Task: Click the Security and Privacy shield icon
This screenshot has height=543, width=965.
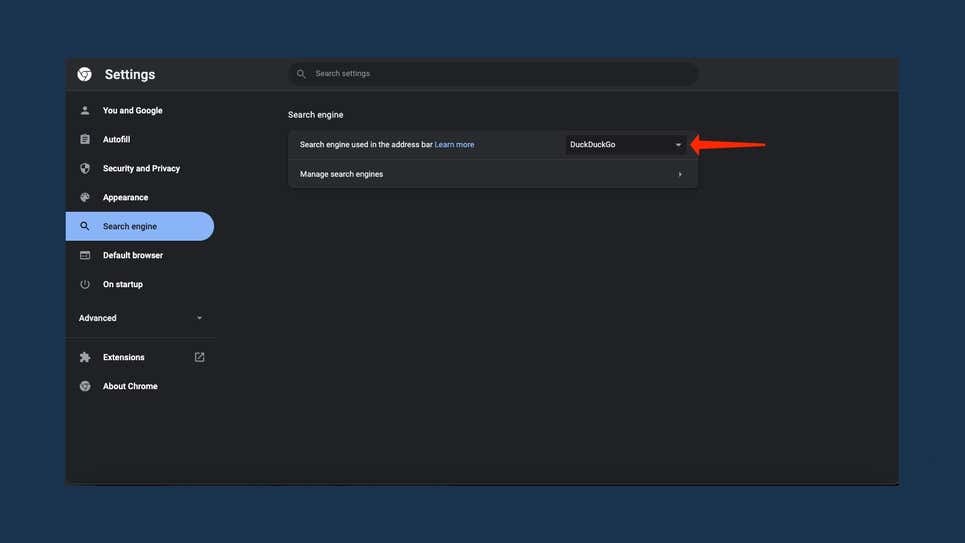Action: (85, 169)
